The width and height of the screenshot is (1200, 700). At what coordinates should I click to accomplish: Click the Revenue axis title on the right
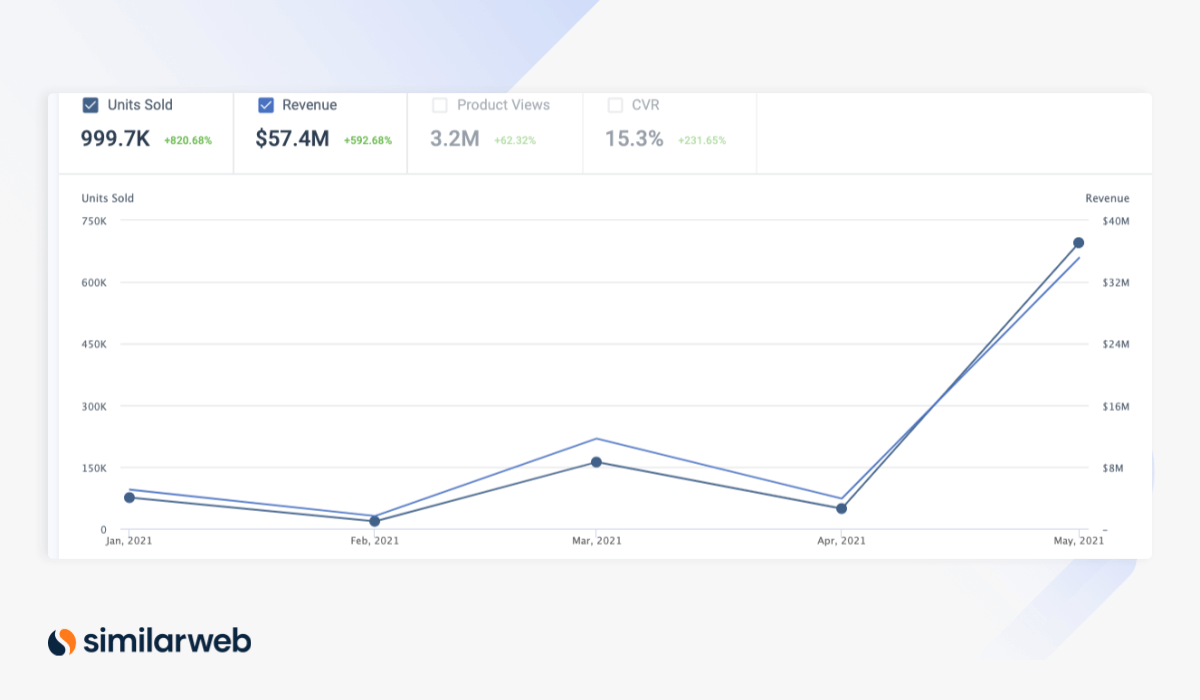[1107, 198]
